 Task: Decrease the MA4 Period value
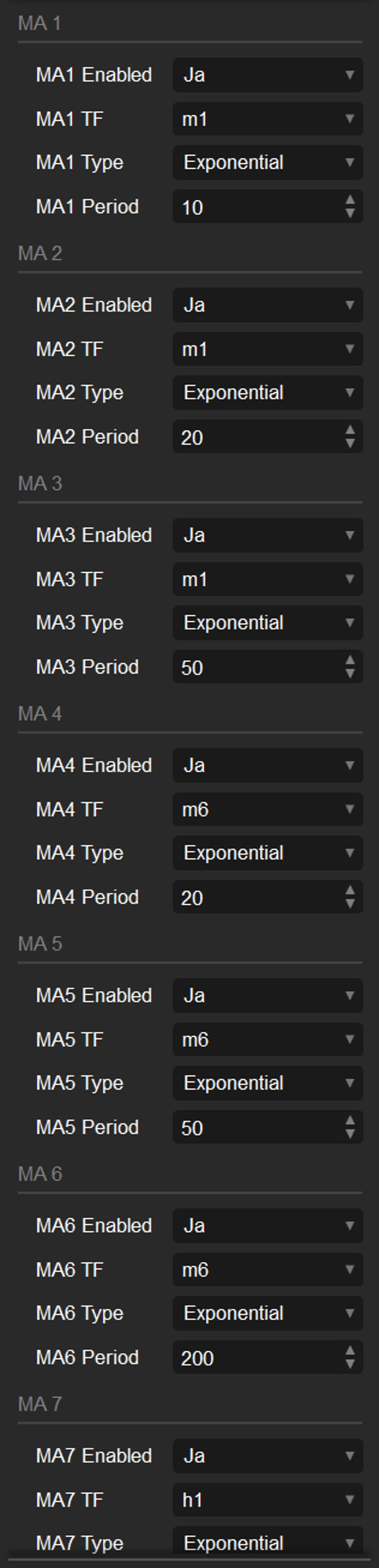351,903
